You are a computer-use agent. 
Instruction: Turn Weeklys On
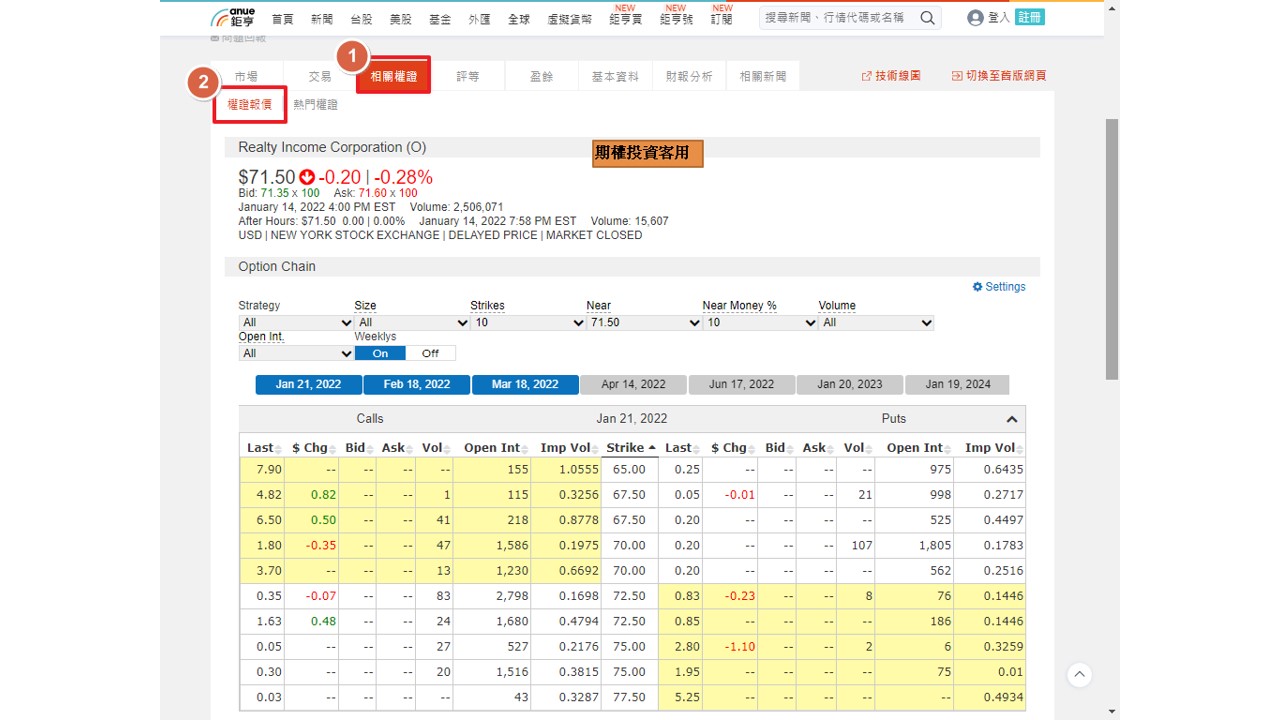(380, 353)
